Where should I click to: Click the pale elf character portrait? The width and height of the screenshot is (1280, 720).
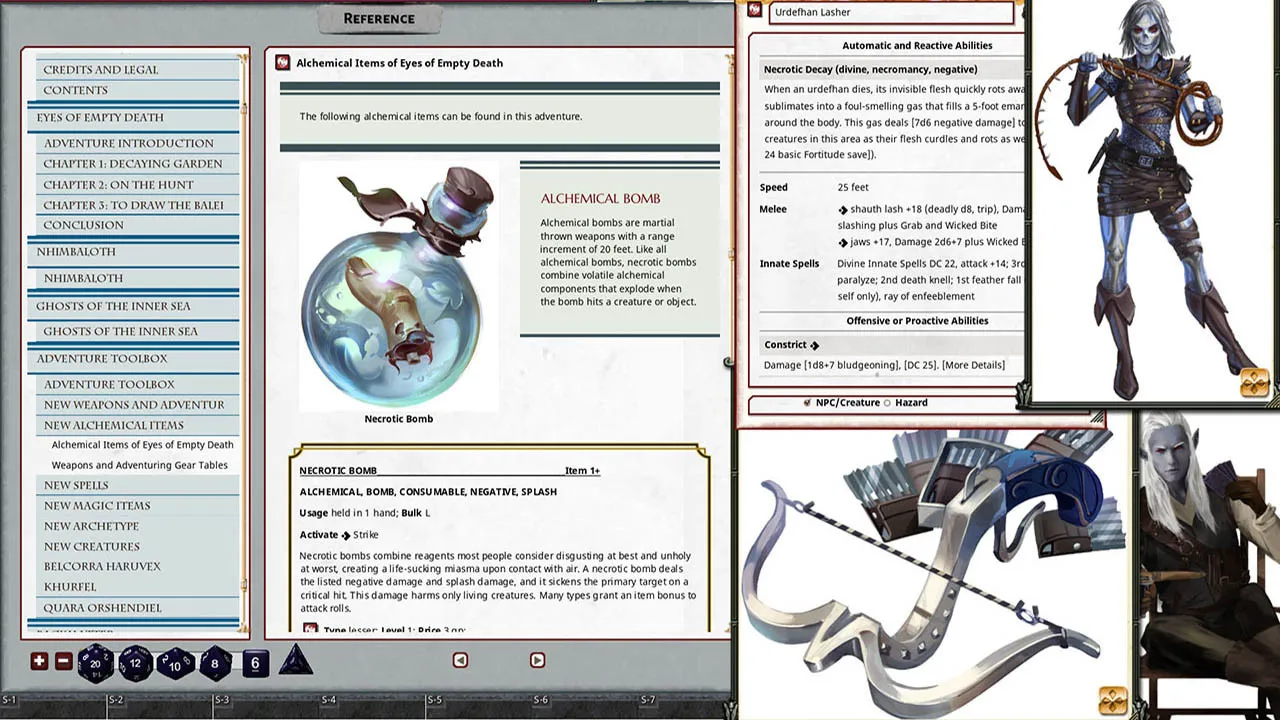pos(1208,565)
